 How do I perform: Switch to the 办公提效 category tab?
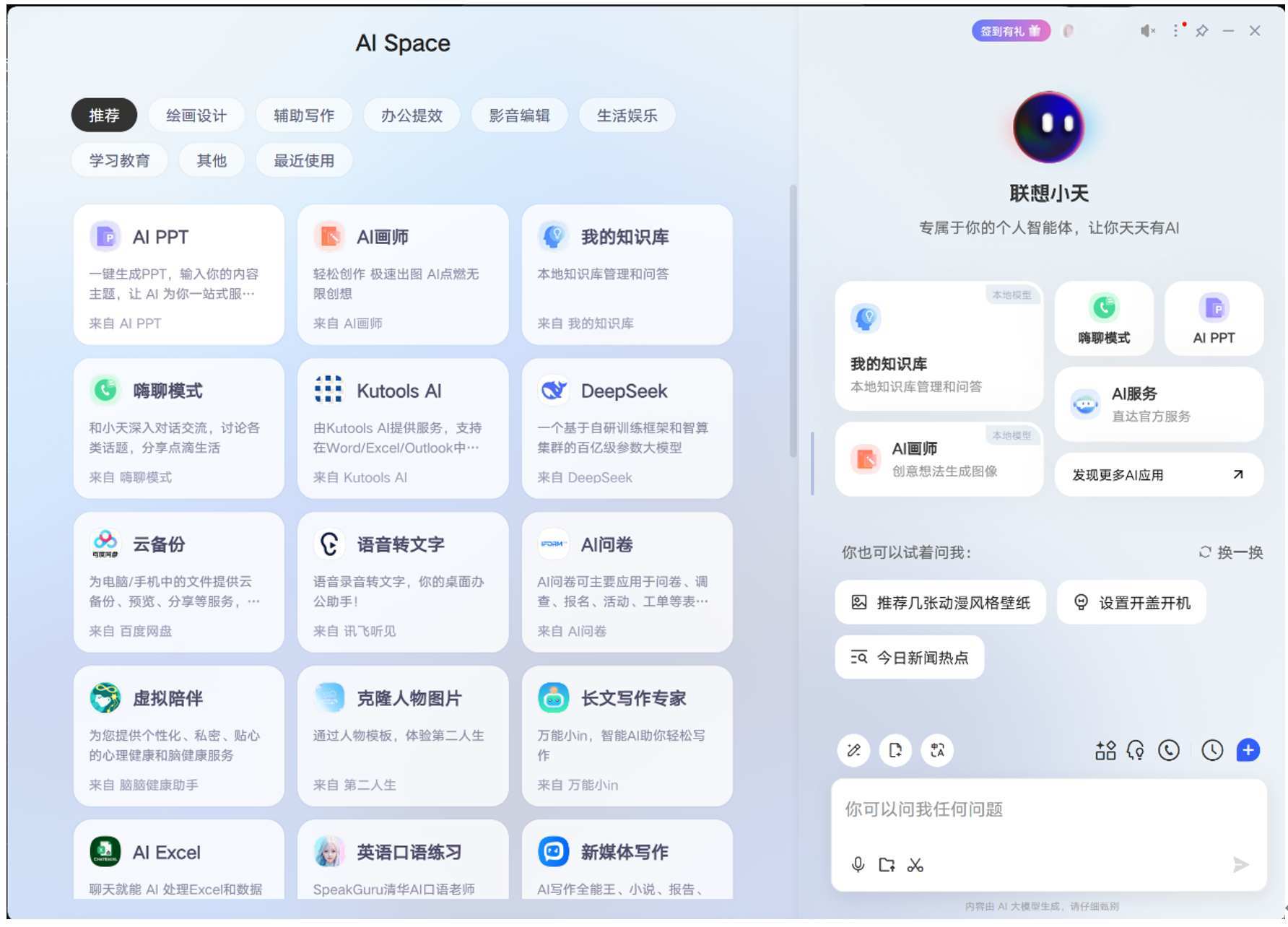[412, 115]
